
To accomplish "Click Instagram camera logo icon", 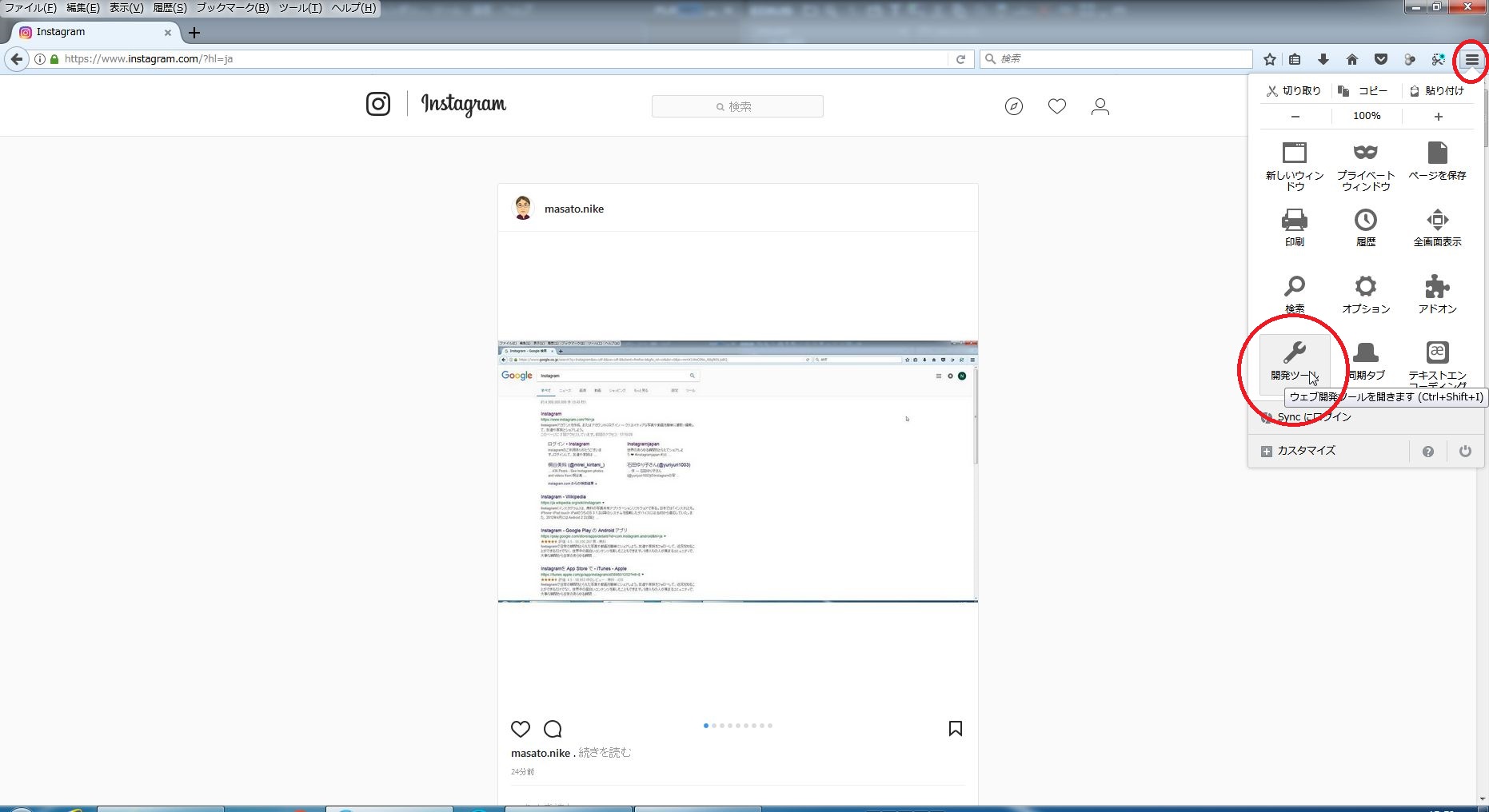I will coord(378,104).
